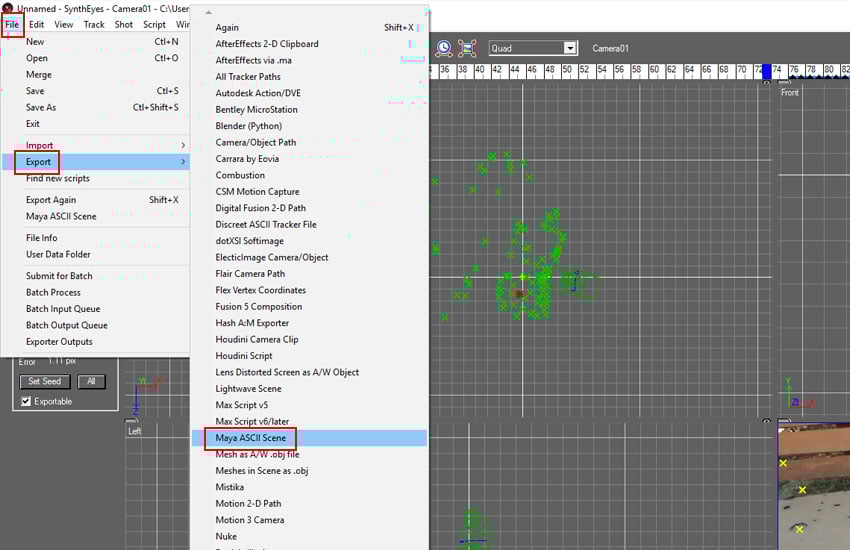The image size is (850, 550).
Task: Choose Again in the export list
Action: [310, 27]
